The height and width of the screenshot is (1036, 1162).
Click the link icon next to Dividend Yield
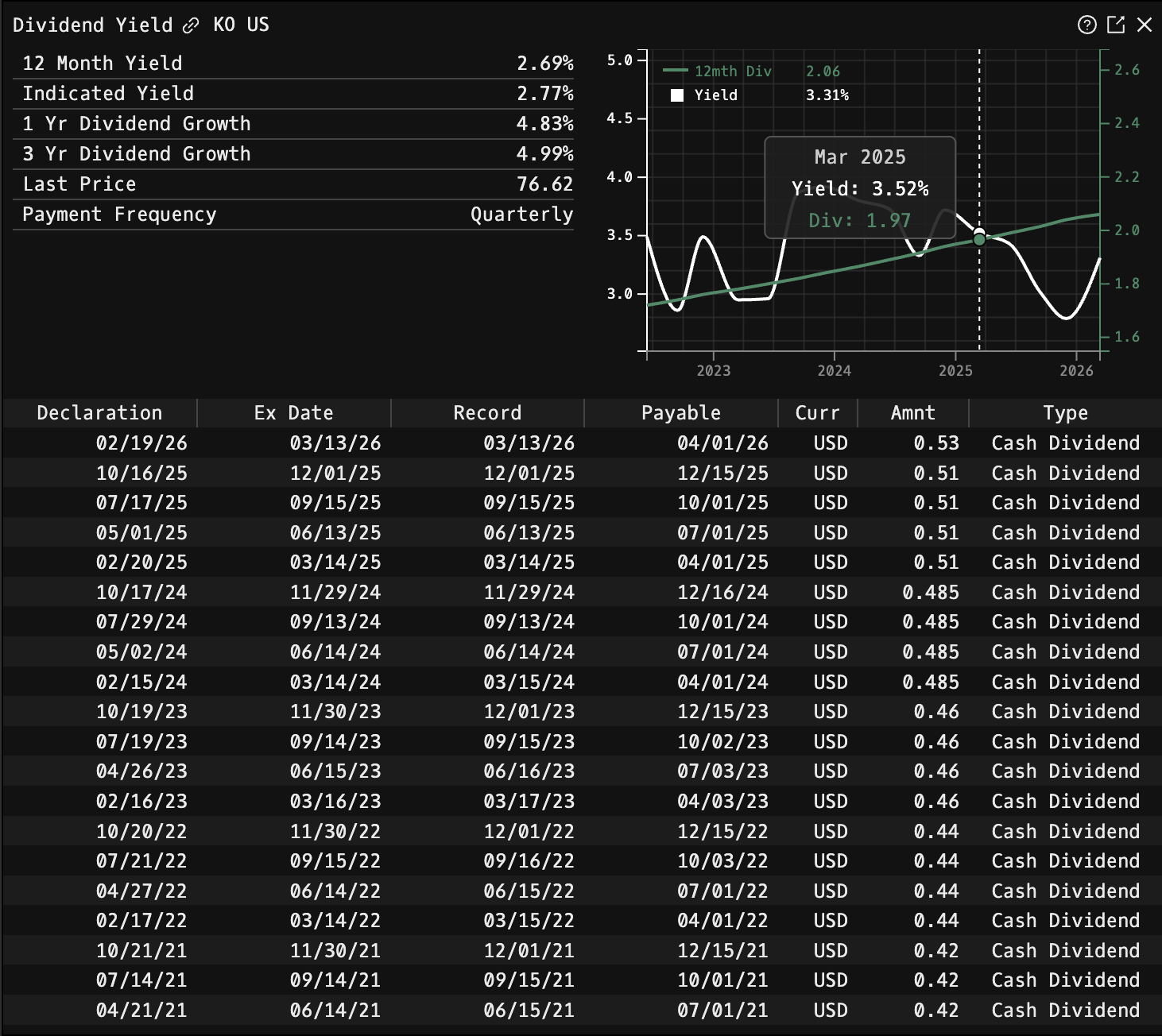(x=191, y=25)
